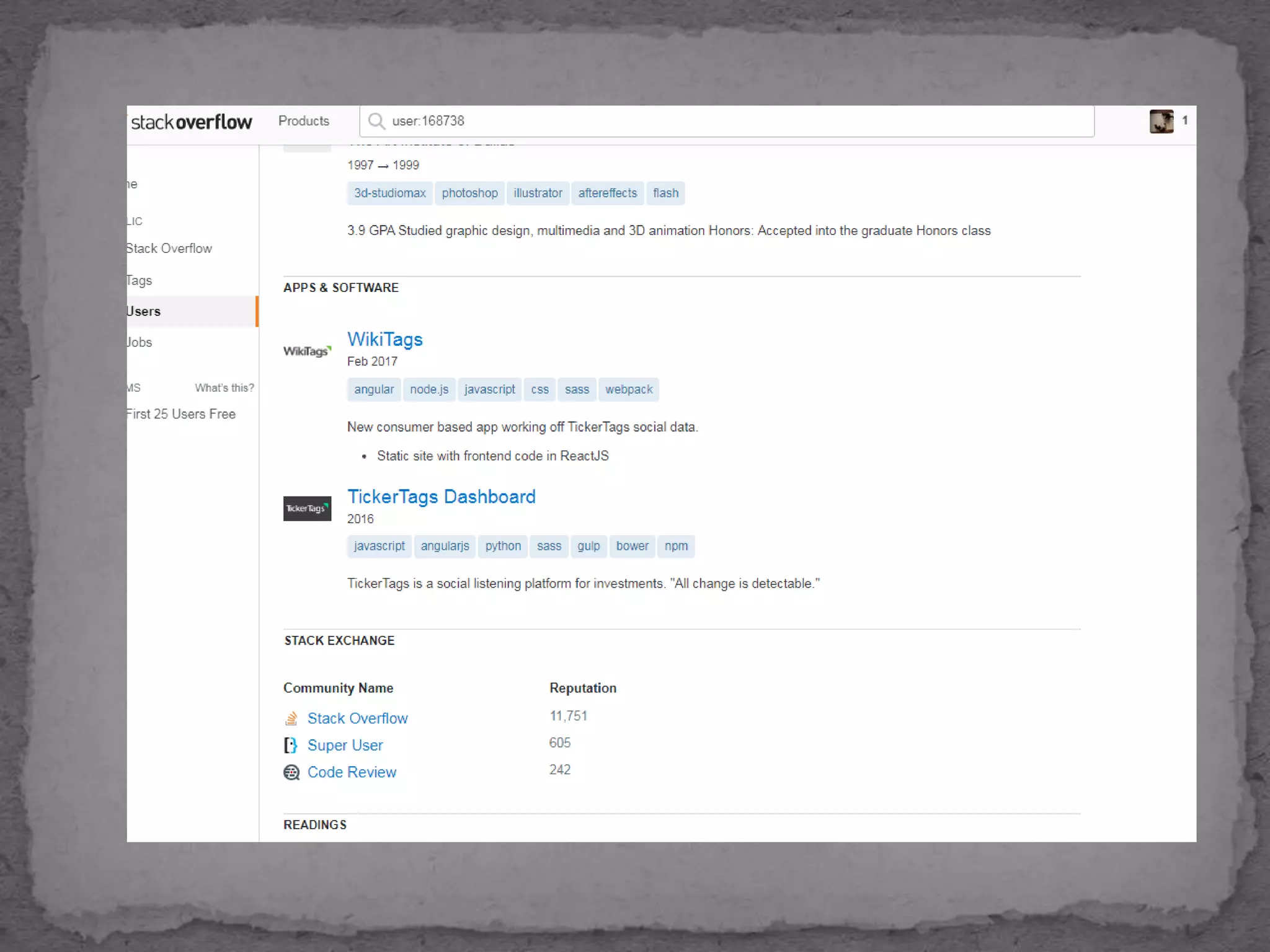
Task: Open Jobs in the left sidebar
Action: pyautogui.click(x=140, y=342)
